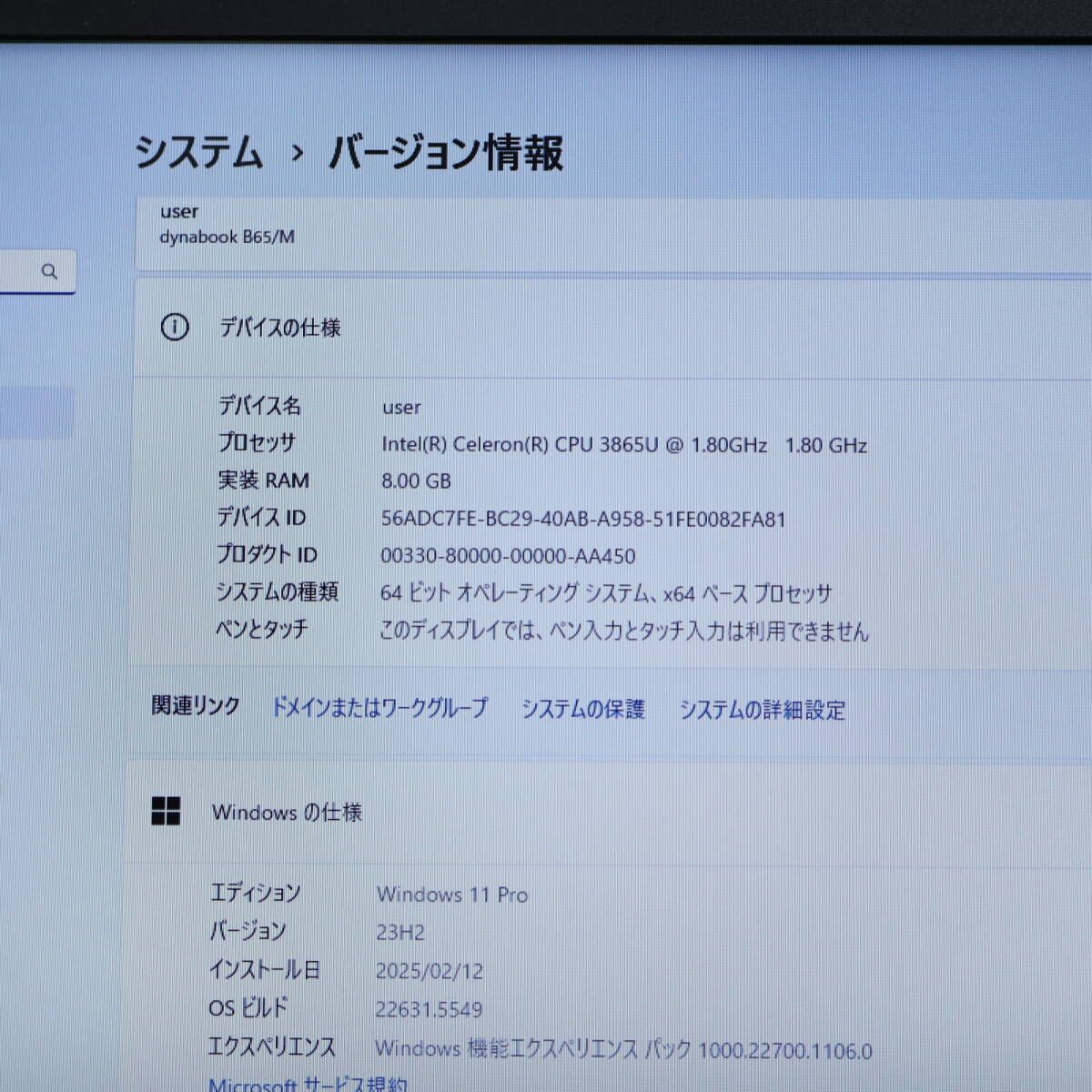Click the user name in the top card
Viewport: 1092px width, 1092px height.
point(179,212)
